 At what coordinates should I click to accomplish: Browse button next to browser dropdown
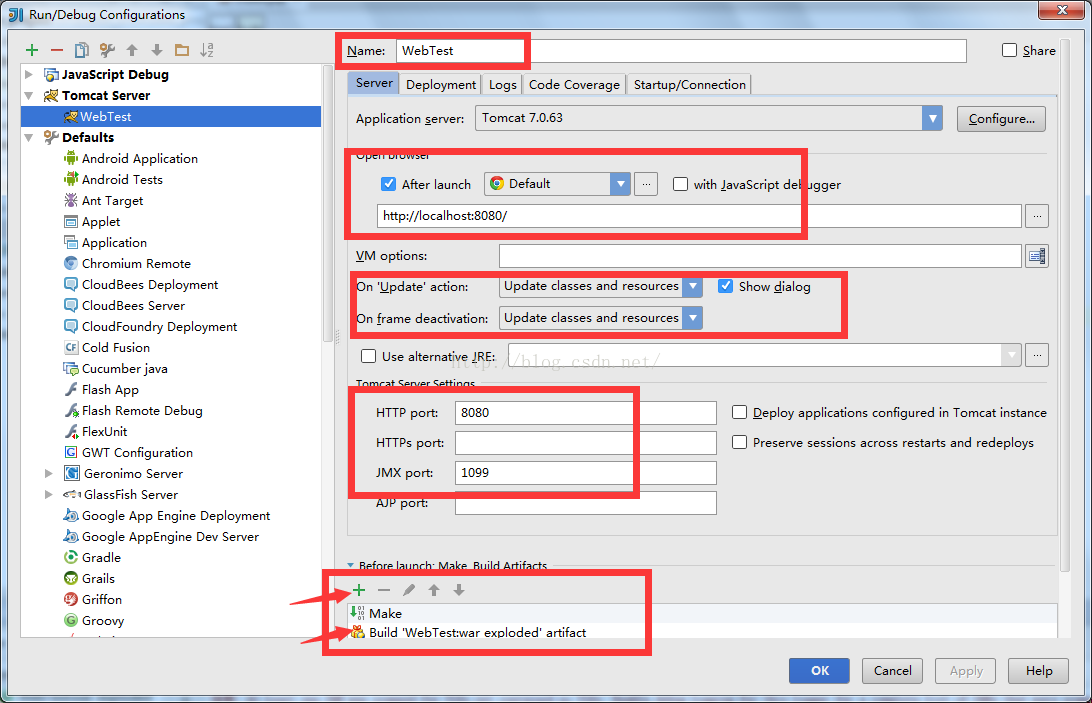pyautogui.click(x=646, y=184)
